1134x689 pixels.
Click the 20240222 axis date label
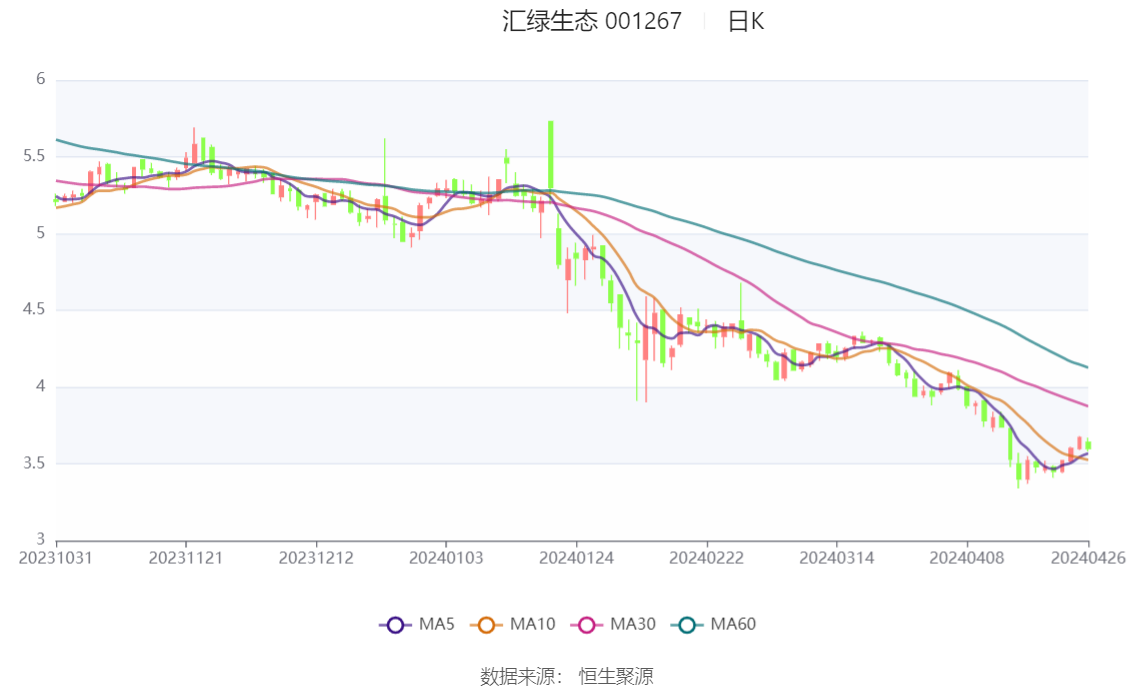[707, 558]
